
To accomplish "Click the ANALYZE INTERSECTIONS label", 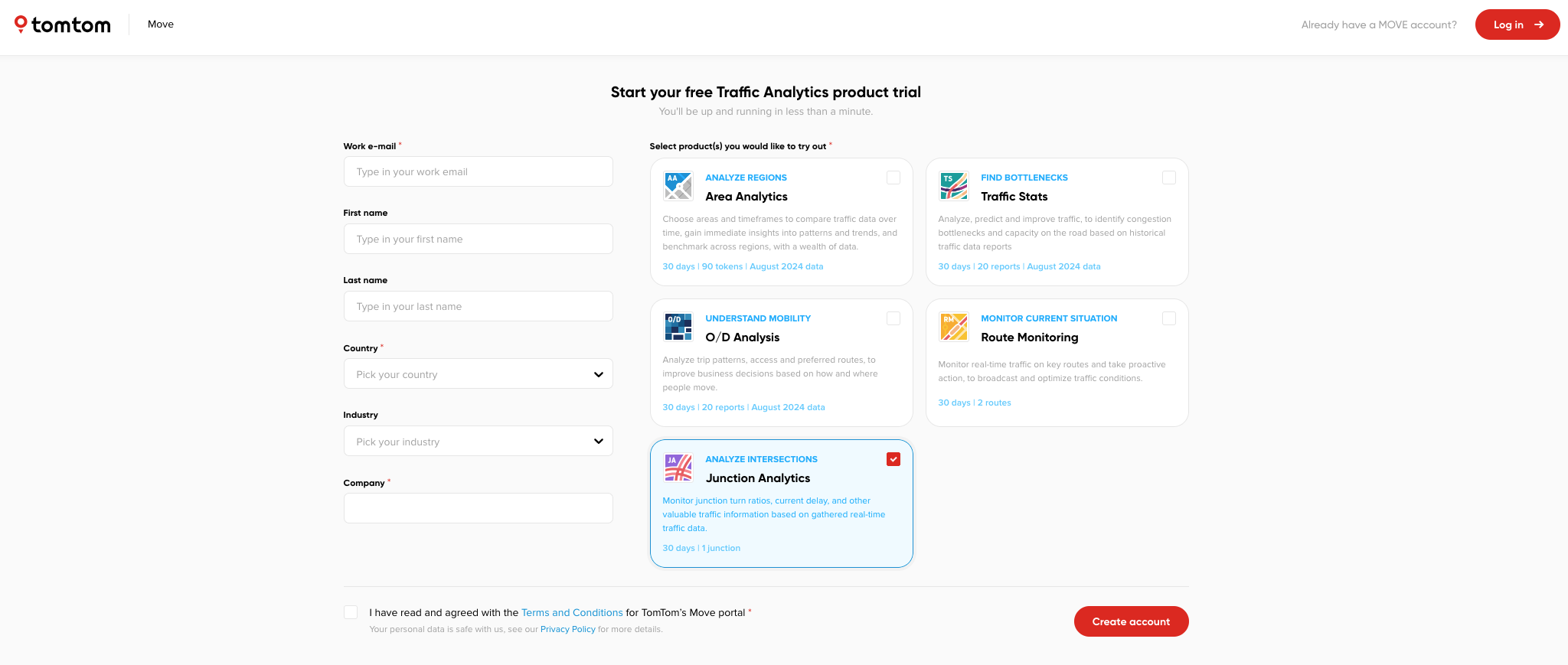I will pyautogui.click(x=761, y=459).
